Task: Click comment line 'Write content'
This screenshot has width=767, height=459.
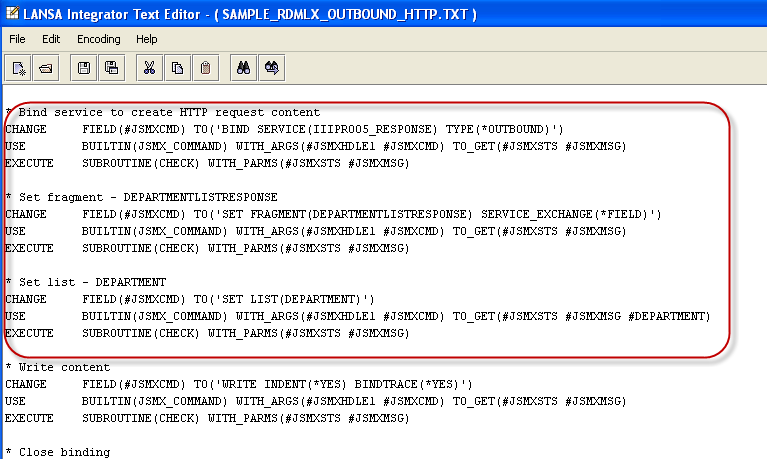Action: coord(58,367)
